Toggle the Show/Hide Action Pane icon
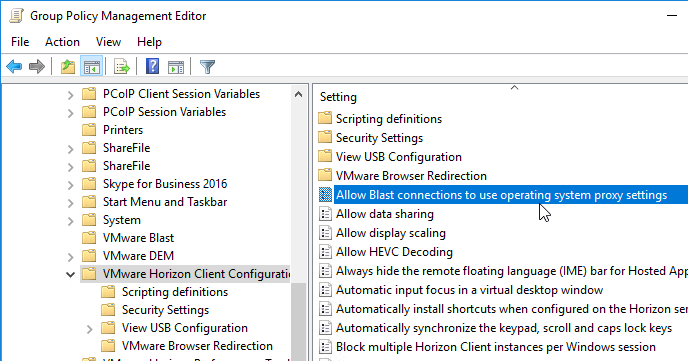The width and height of the screenshot is (688, 361). 176,67
